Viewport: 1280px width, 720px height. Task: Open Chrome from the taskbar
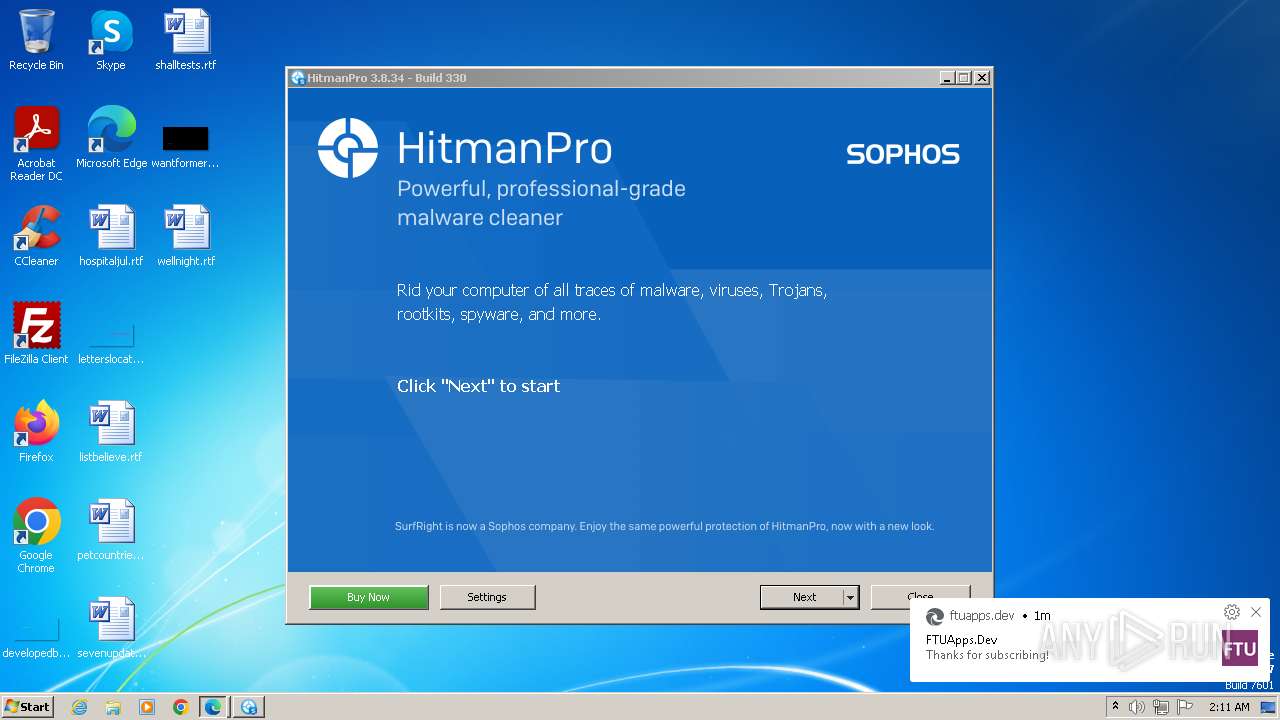pos(180,707)
